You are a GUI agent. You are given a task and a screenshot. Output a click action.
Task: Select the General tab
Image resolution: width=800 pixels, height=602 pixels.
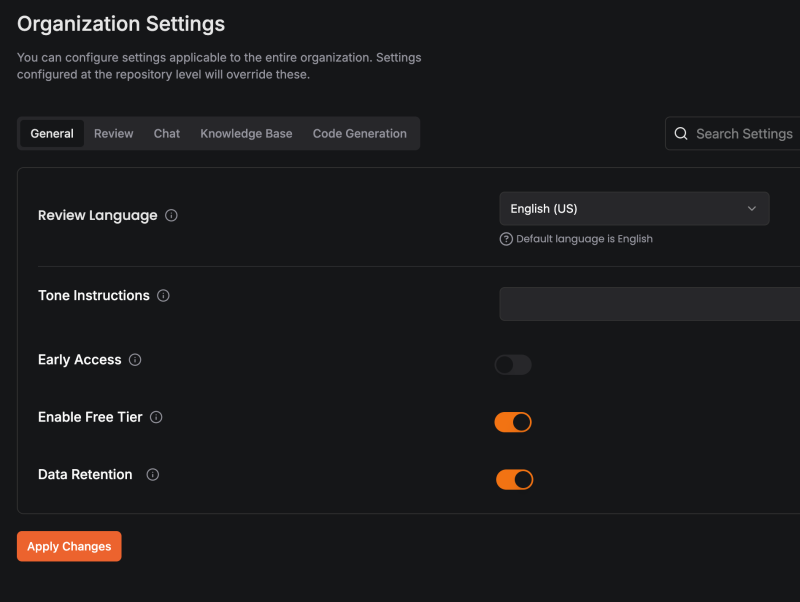point(52,134)
